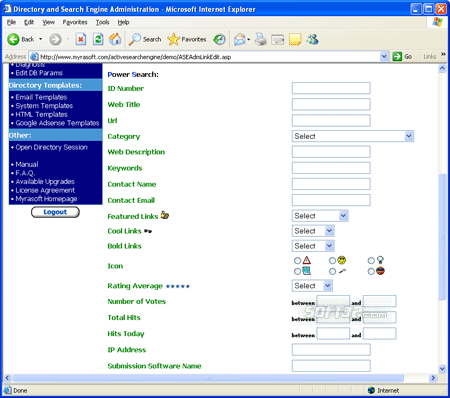
Task: Click the Messenger people icon
Action: [313, 39]
